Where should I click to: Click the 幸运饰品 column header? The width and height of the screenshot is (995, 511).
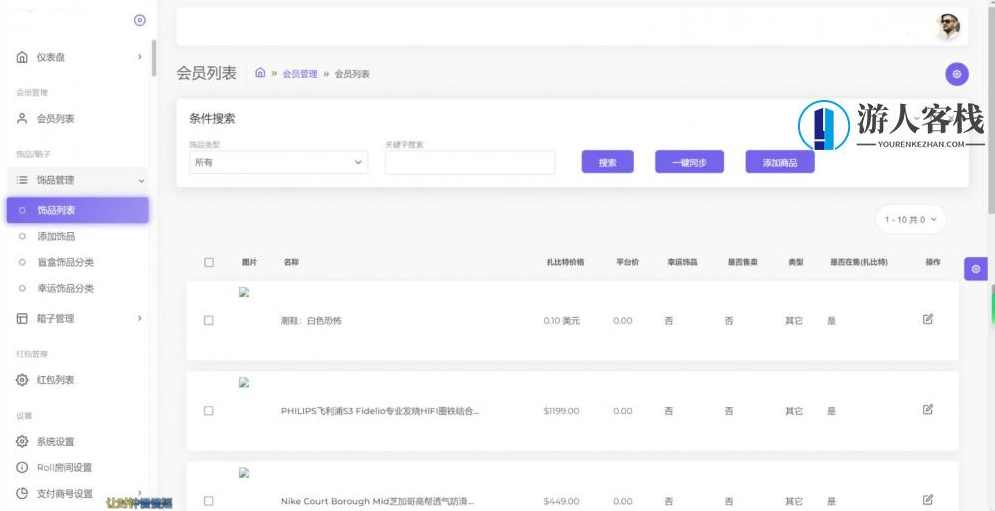coord(682,262)
